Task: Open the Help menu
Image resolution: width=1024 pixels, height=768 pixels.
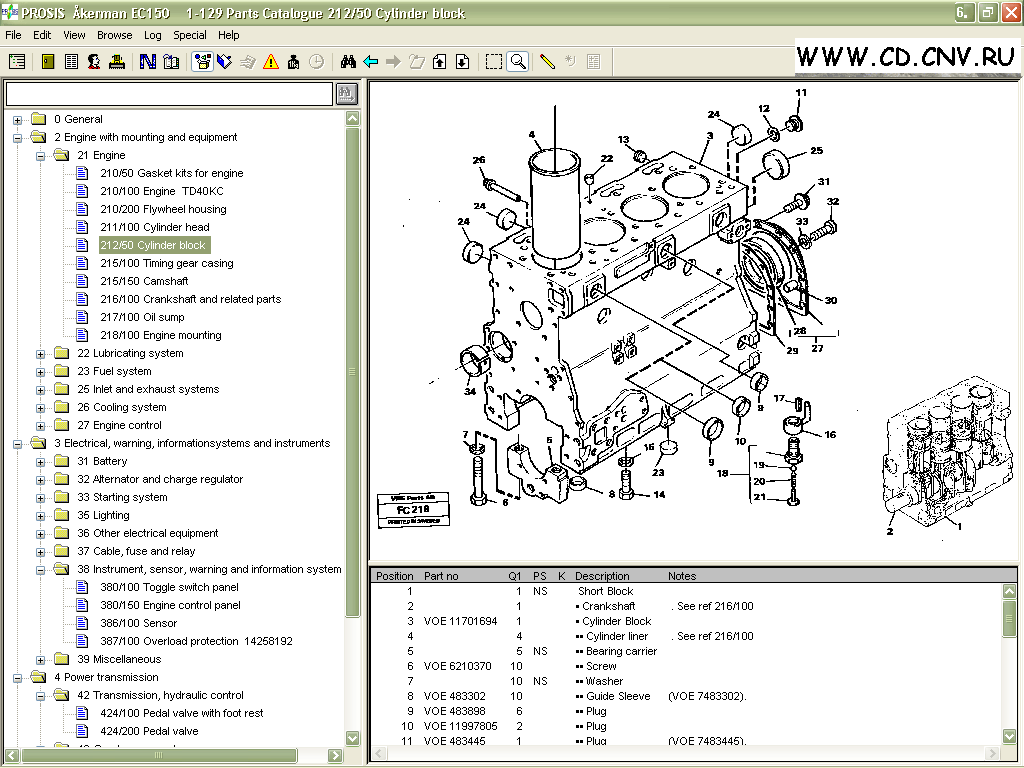Action: (x=229, y=35)
